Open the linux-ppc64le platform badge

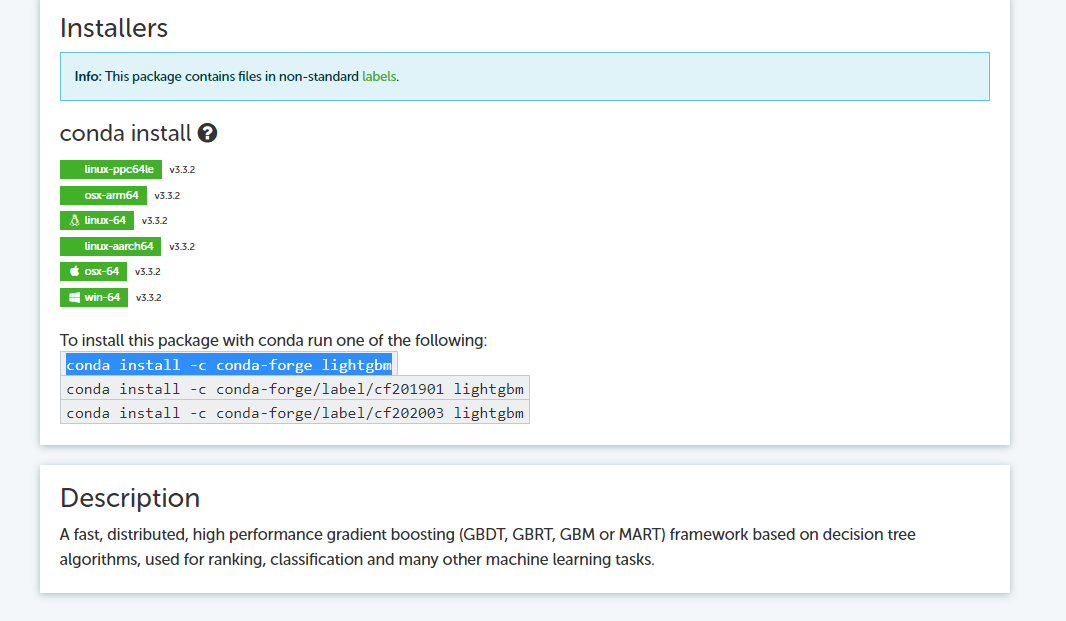click(x=111, y=169)
